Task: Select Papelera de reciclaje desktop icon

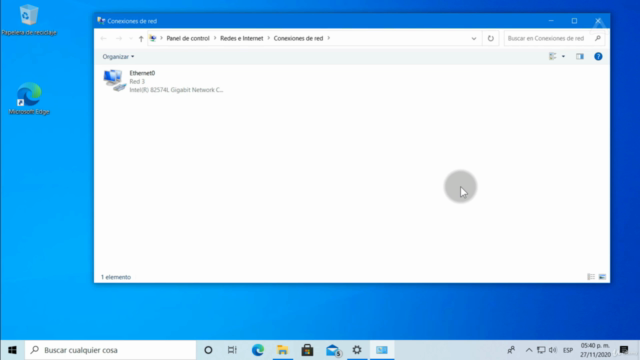Action: click(29, 20)
